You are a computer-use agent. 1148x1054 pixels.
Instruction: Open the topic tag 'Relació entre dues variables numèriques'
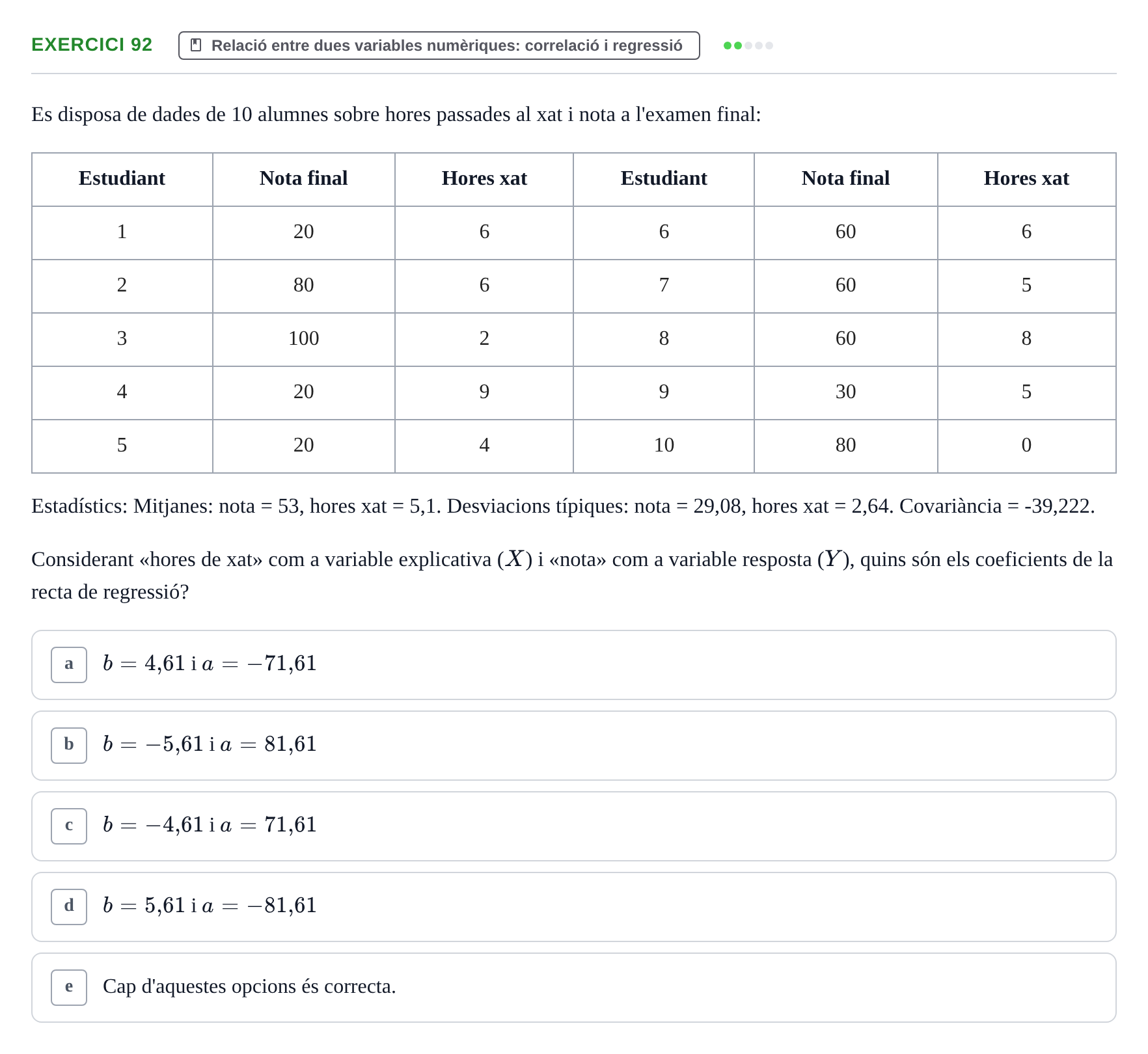pos(439,46)
